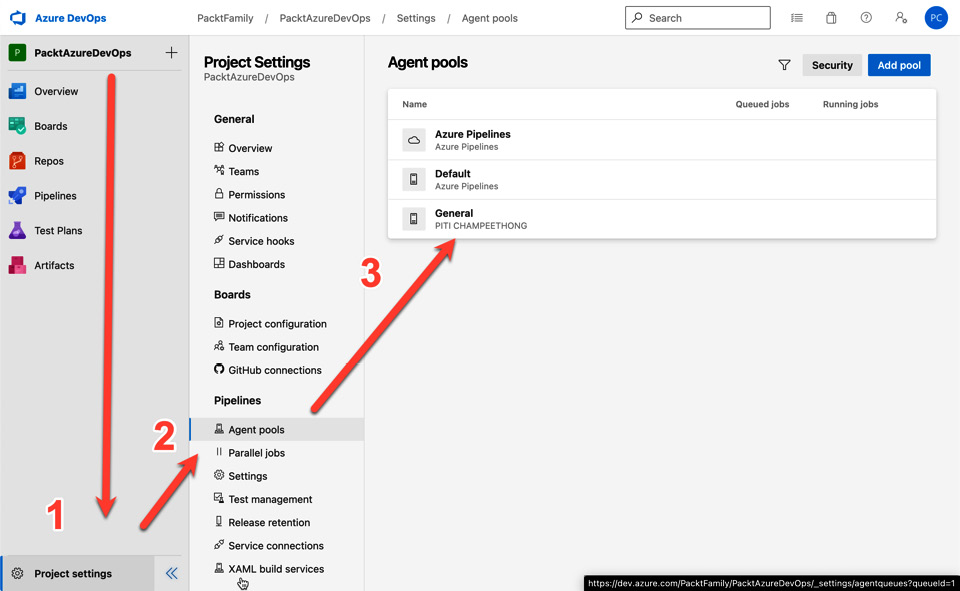The image size is (960, 591).
Task: Open the Marketplace shopping bag icon
Action: pyautogui.click(x=831, y=18)
